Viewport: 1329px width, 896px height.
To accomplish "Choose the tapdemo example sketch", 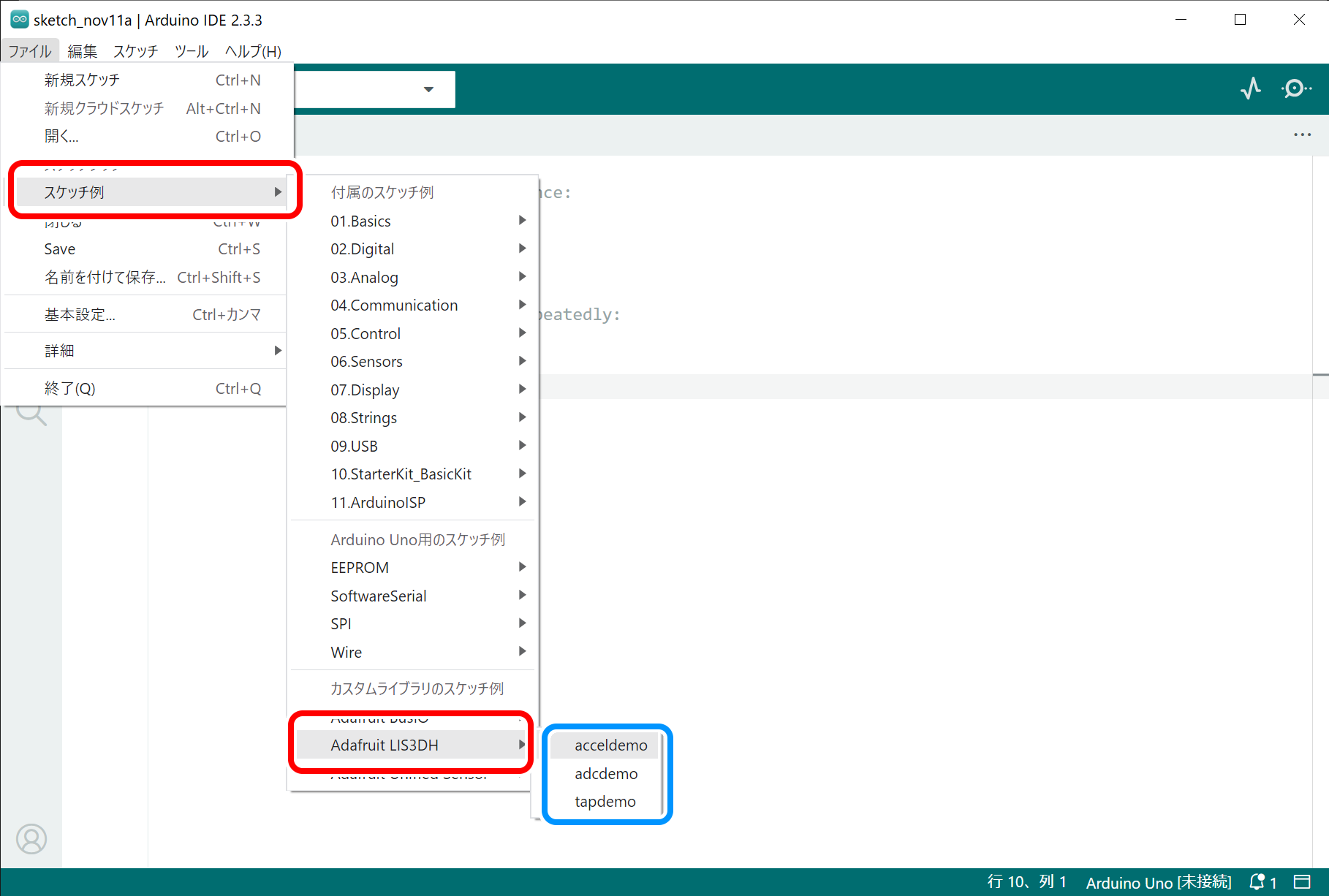I will click(x=605, y=802).
